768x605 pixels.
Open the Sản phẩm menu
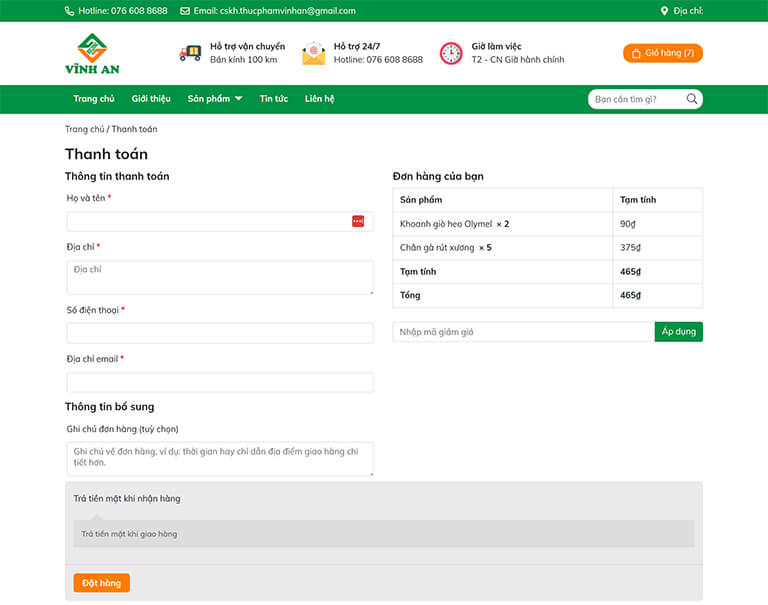point(209,98)
